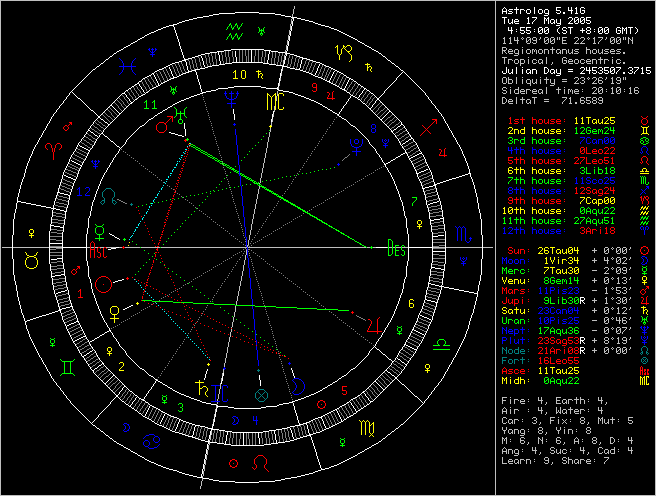Select the 'Sidereal time: 20:10:16' line

(x=570, y=91)
